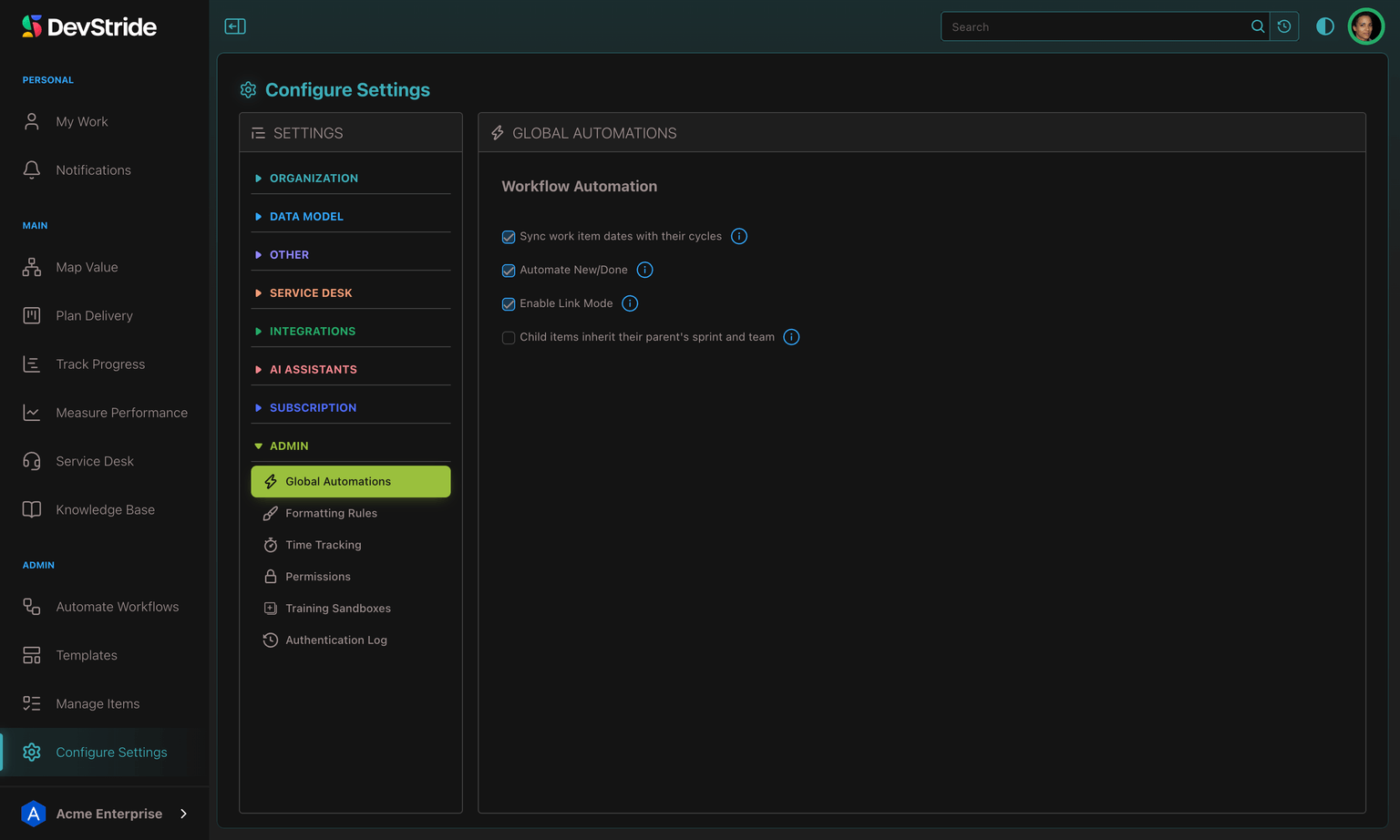The image size is (1400, 840).
Task: Show info for Enable Link Mode
Action: [630, 303]
